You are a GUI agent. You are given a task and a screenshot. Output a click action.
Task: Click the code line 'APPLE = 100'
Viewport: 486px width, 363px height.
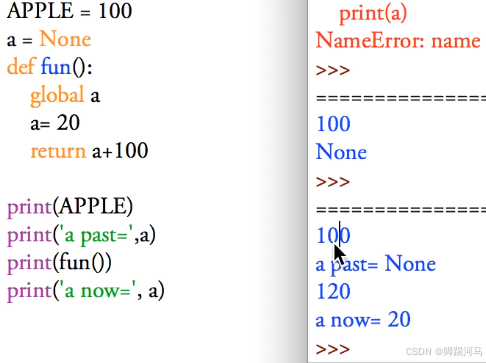coord(69,11)
